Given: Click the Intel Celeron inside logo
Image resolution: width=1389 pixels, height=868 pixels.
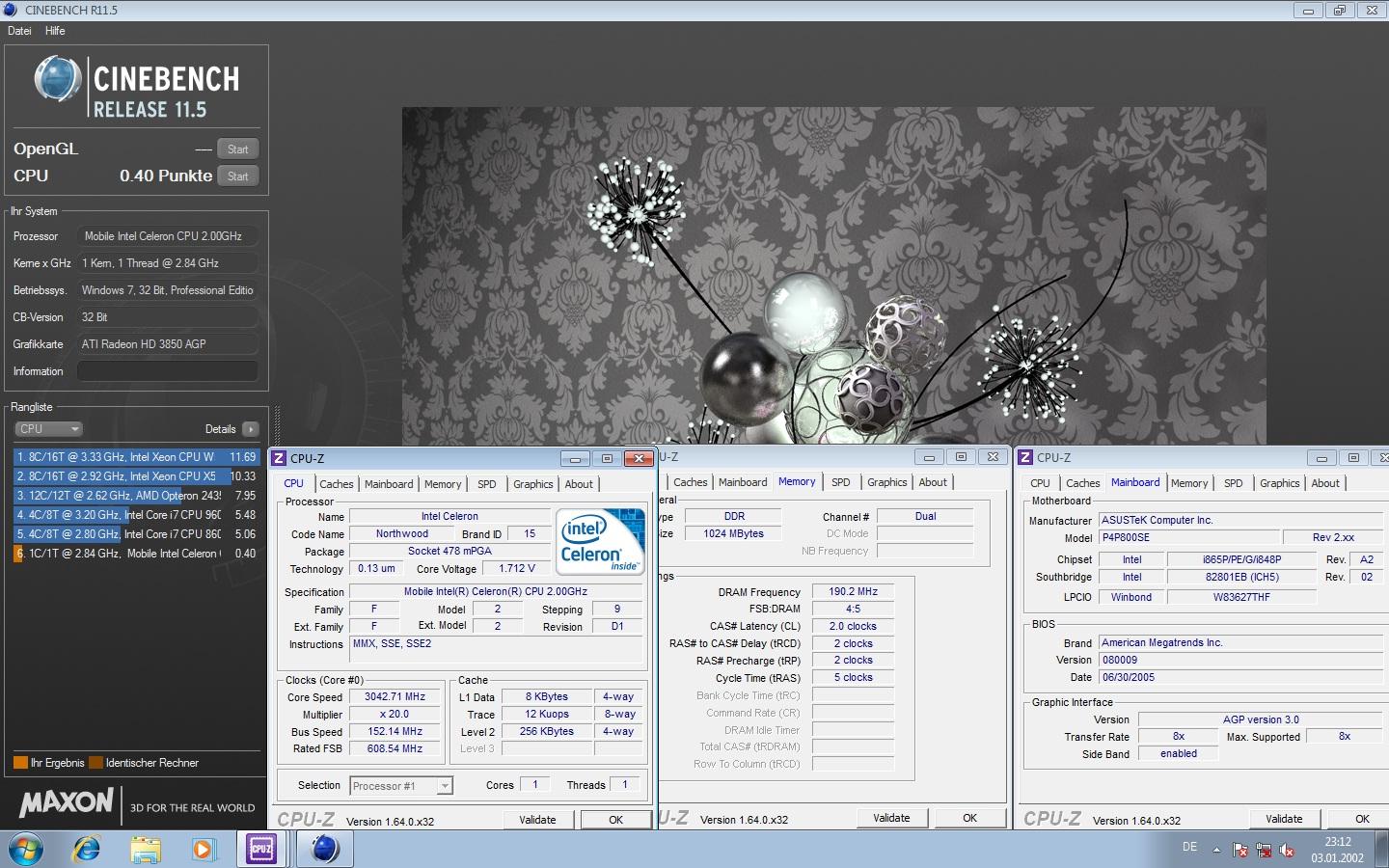Looking at the screenshot, I should (x=602, y=541).
